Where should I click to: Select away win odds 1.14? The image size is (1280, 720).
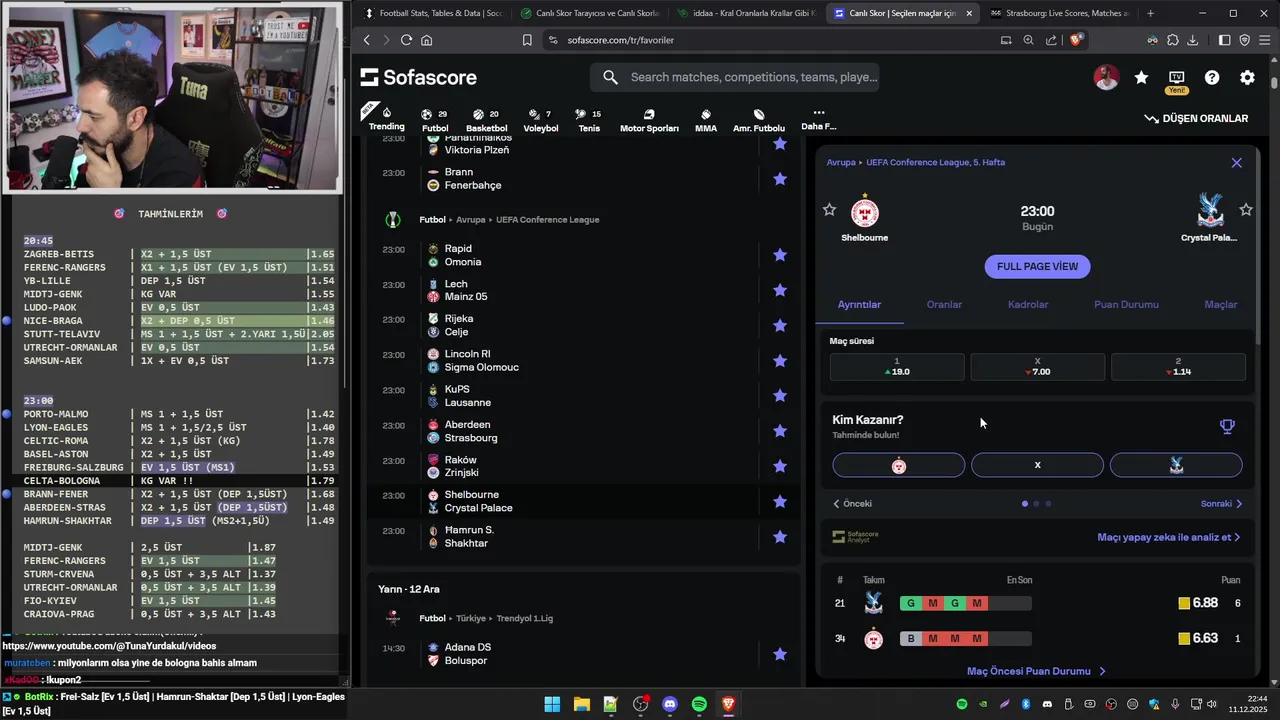(1178, 367)
